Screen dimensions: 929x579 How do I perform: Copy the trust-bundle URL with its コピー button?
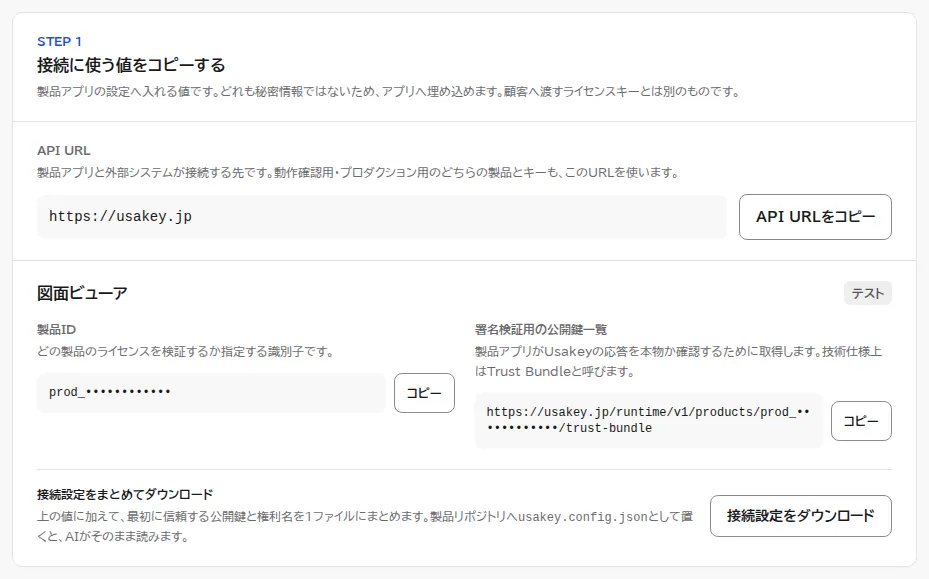click(861, 421)
